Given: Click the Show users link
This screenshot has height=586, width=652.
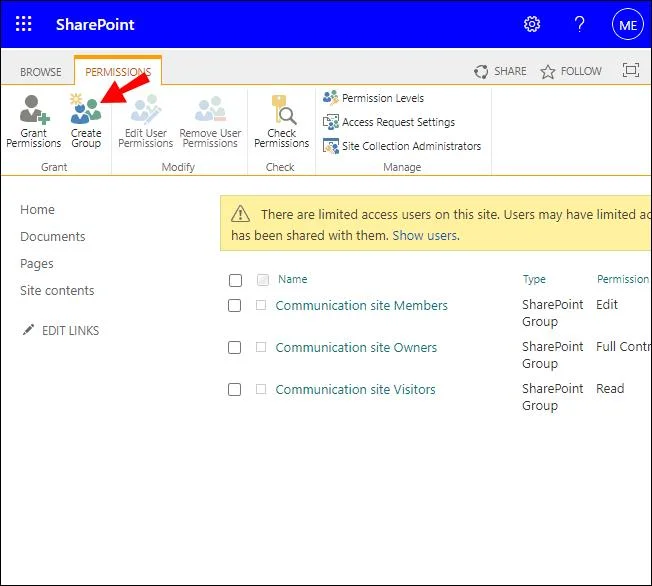Looking at the screenshot, I should click(426, 236).
